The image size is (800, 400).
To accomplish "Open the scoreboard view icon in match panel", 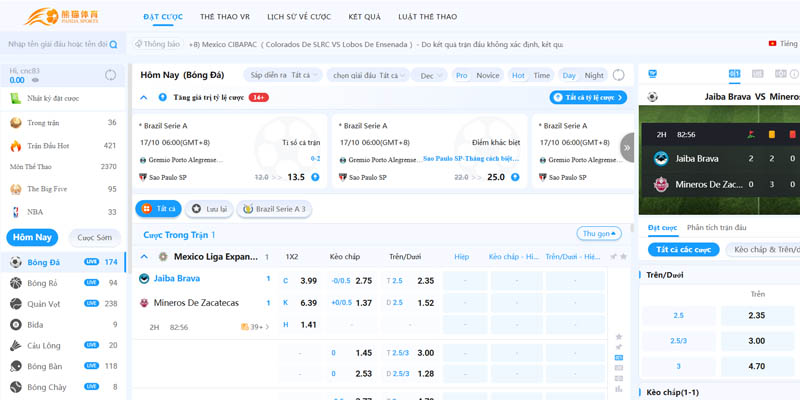I will pyautogui.click(x=735, y=74).
